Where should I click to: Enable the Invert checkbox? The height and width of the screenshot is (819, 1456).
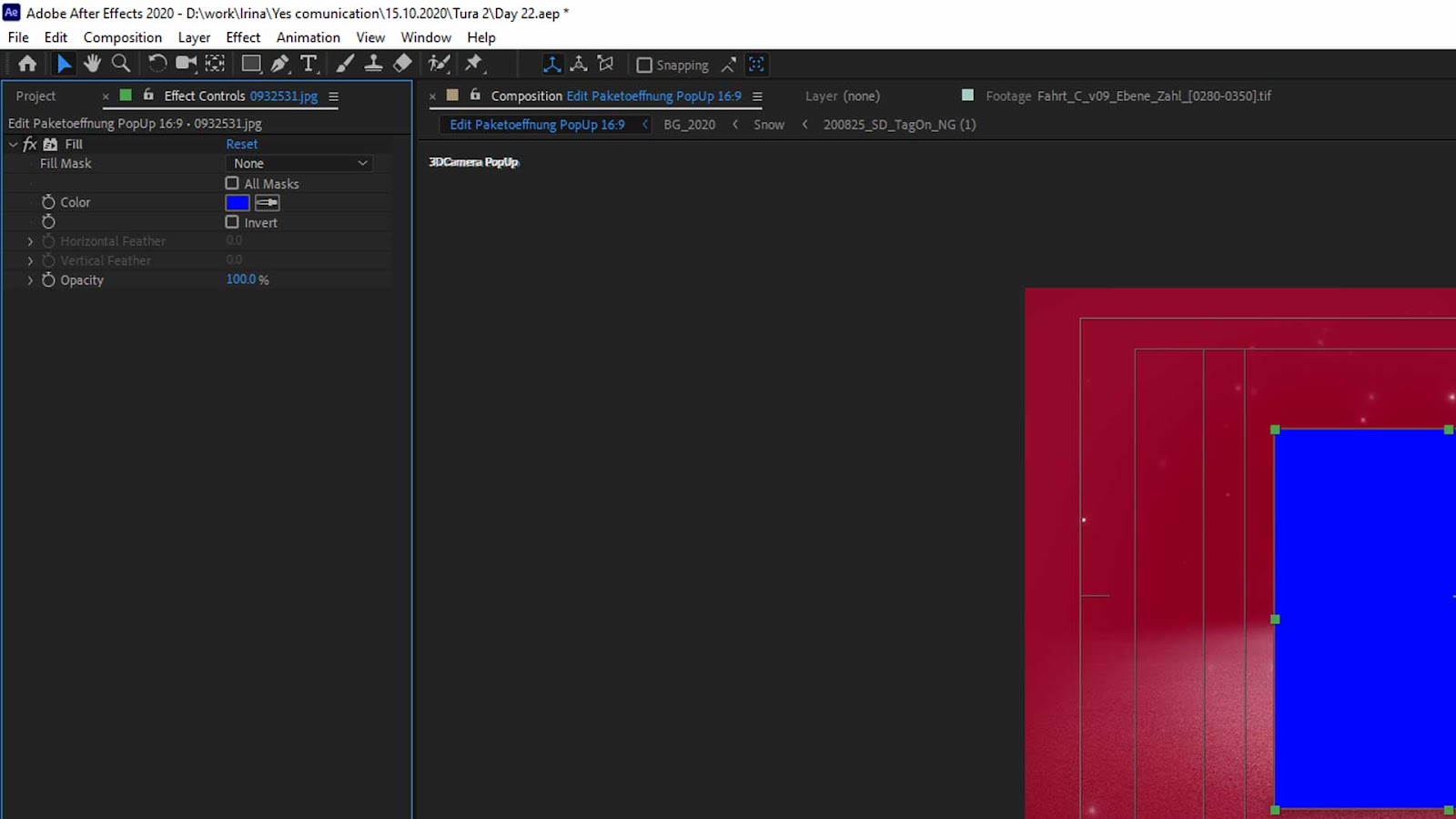tap(232, 222)
